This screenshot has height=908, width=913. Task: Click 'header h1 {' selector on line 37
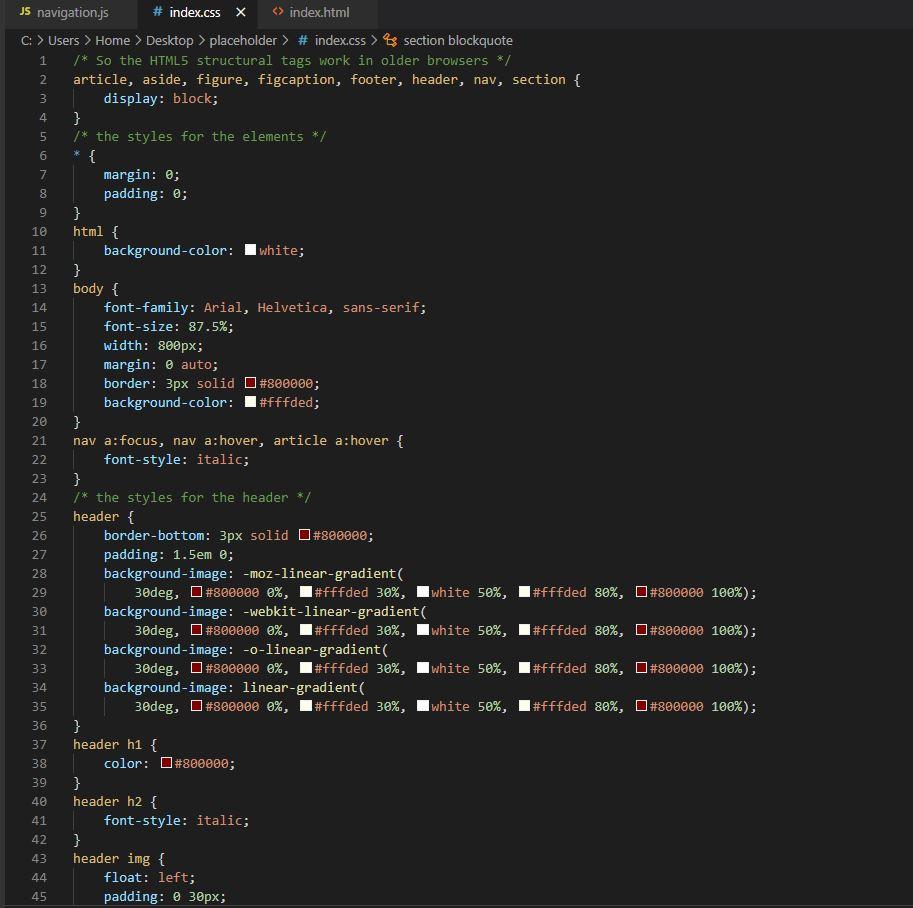click(115, 744)
